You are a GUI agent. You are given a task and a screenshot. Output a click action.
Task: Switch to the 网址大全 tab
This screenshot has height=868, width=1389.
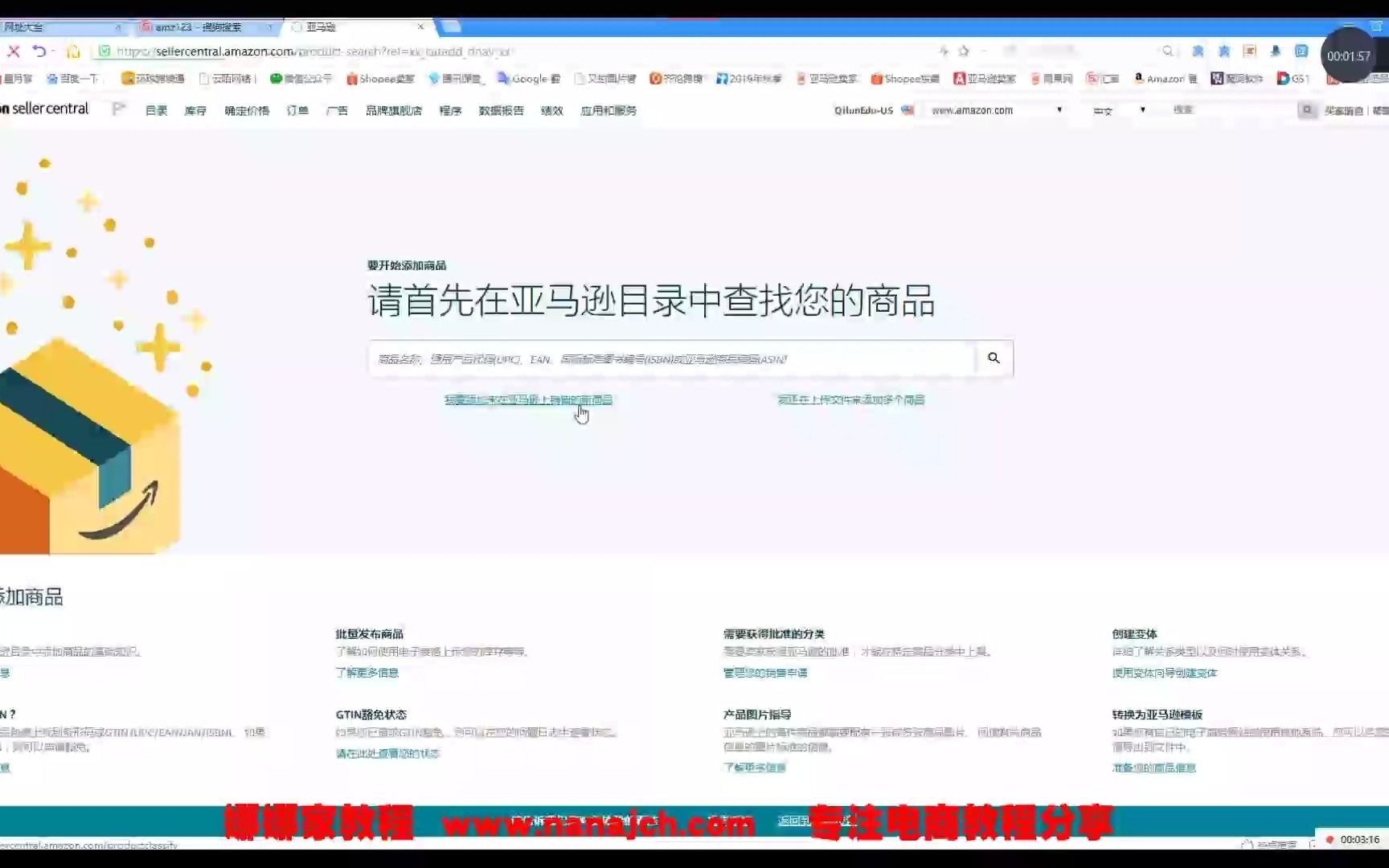point(62,27)
